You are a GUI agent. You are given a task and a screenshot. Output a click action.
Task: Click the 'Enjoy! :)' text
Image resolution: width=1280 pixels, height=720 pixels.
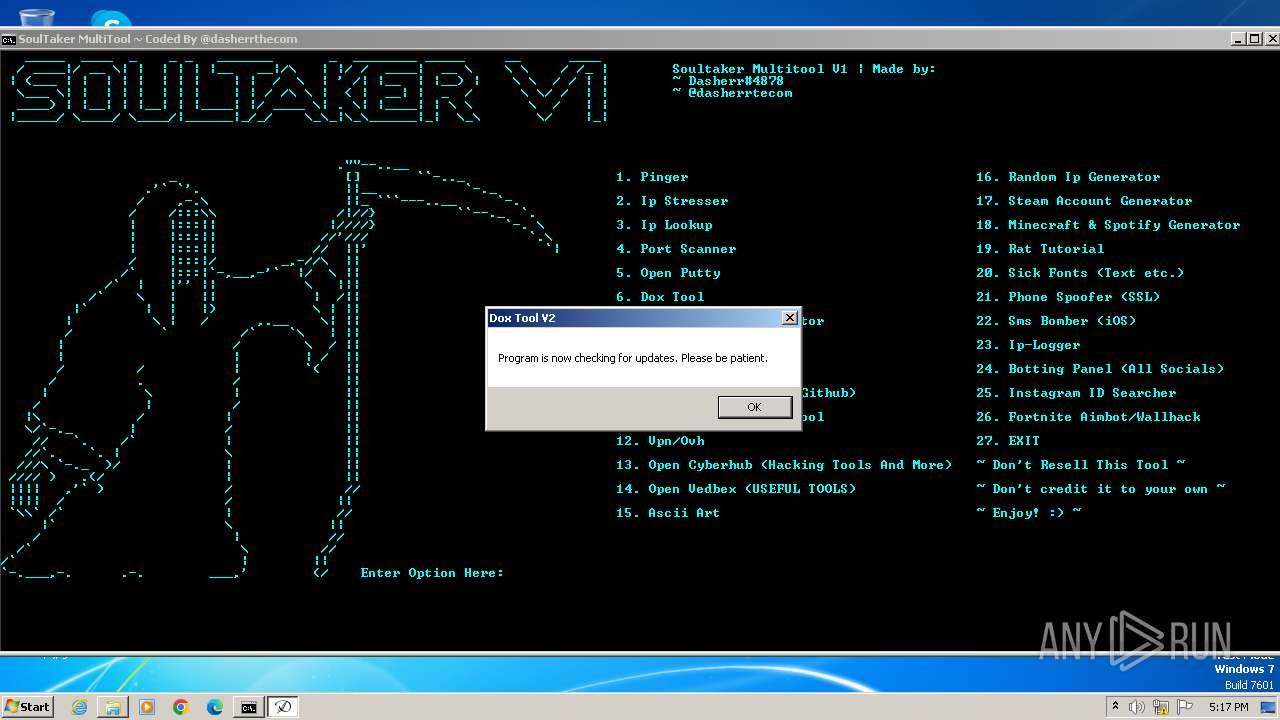pos(1028,513)
